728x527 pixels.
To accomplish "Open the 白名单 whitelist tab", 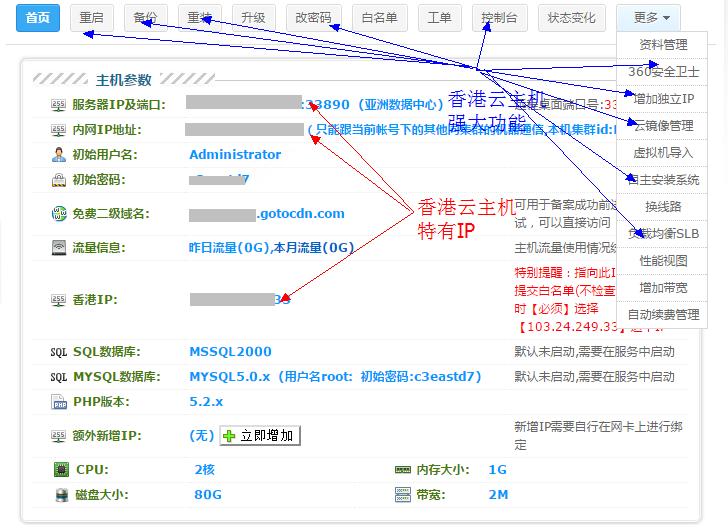I will (x=380, y=18).
